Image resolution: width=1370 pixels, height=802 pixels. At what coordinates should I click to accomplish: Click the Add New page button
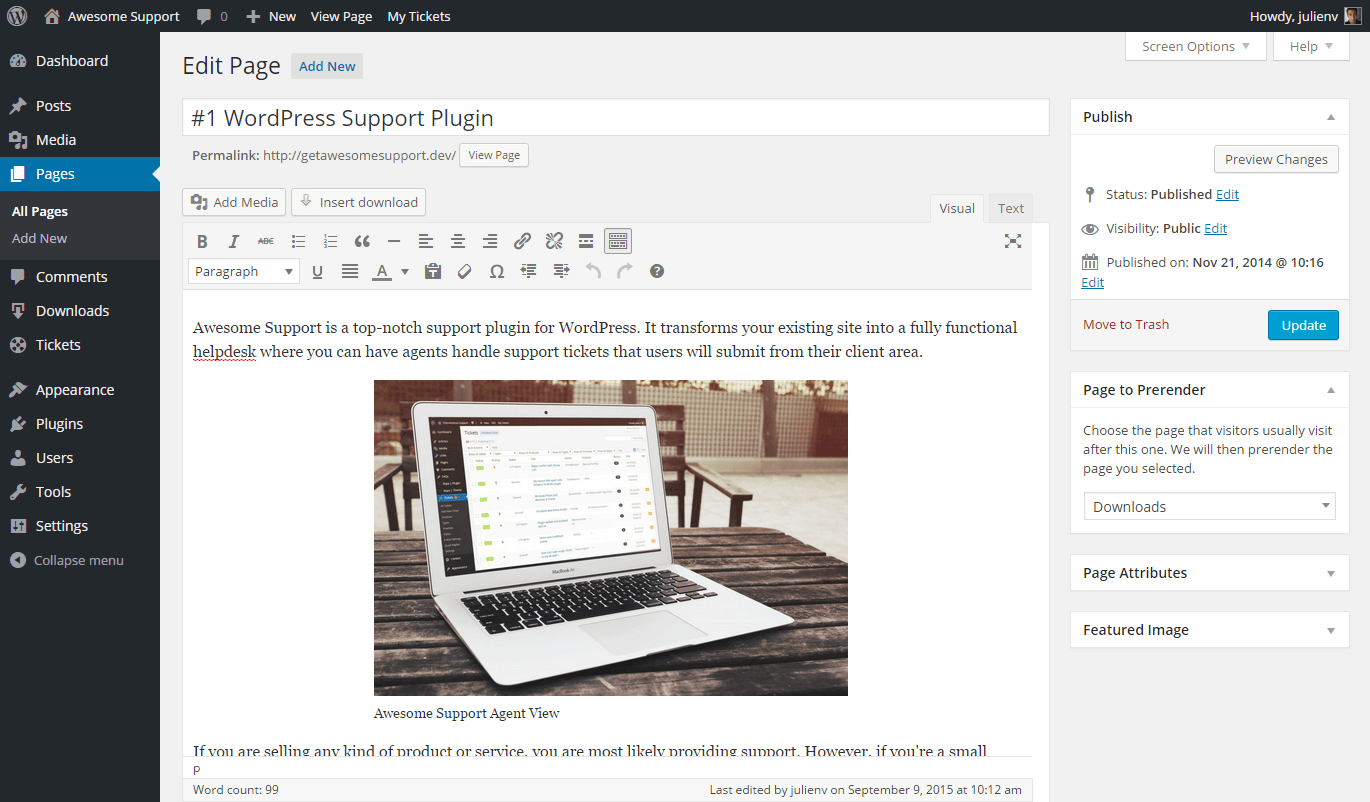coord(327,66)
